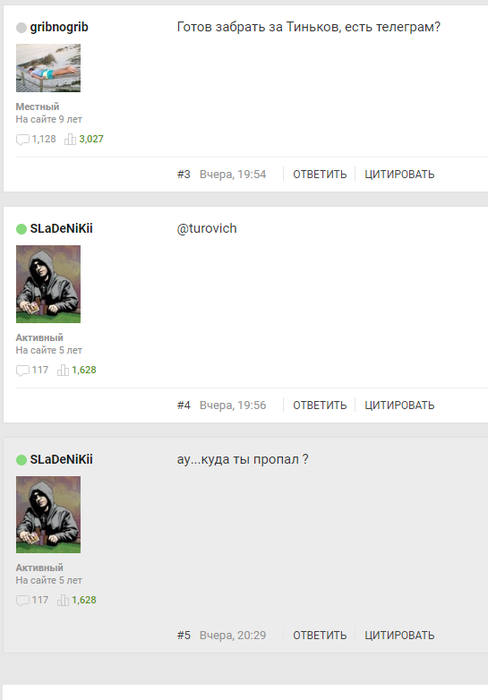Open the #5 post permalink number

[x=184, y=635]
